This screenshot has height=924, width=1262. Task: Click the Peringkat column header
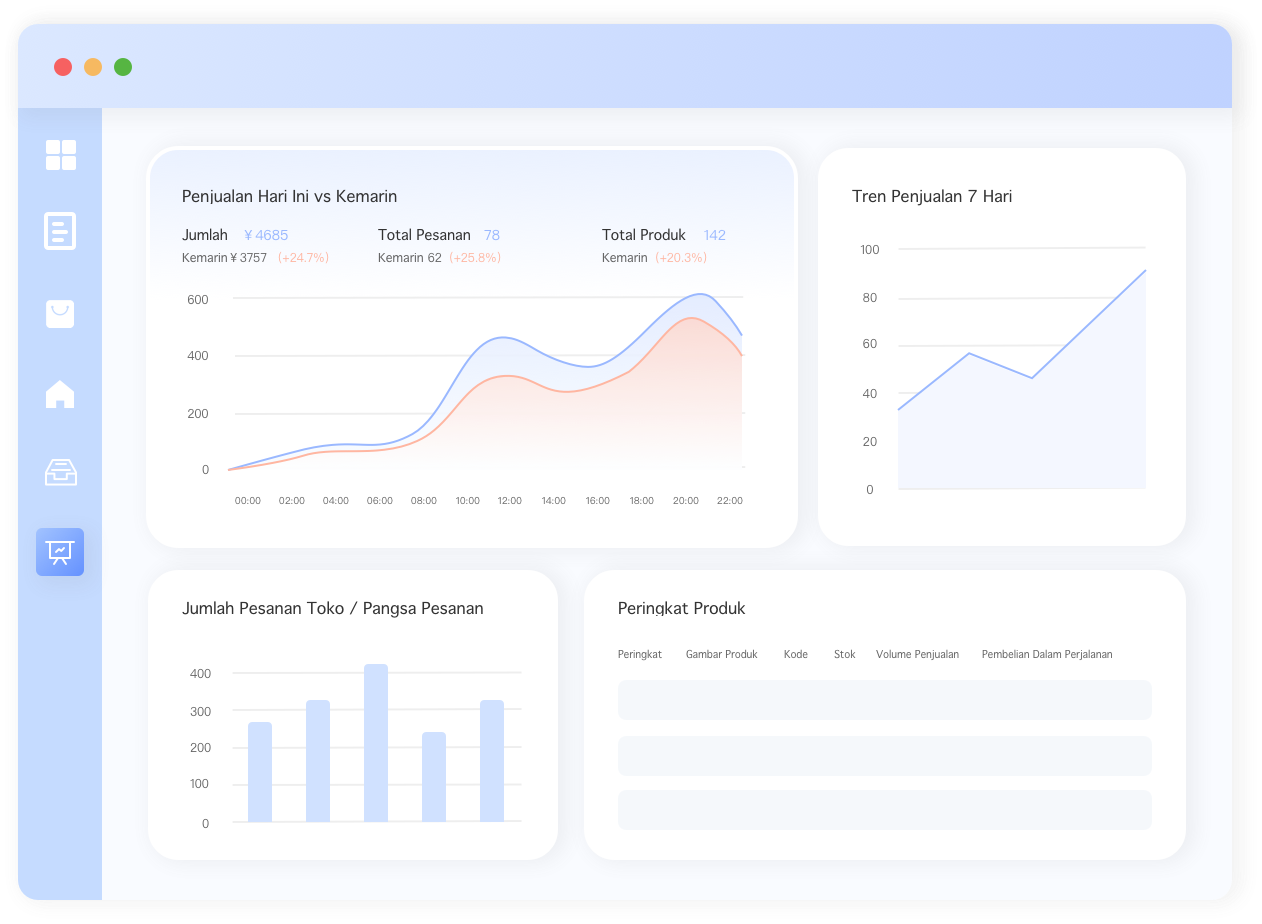coord(640,654)
